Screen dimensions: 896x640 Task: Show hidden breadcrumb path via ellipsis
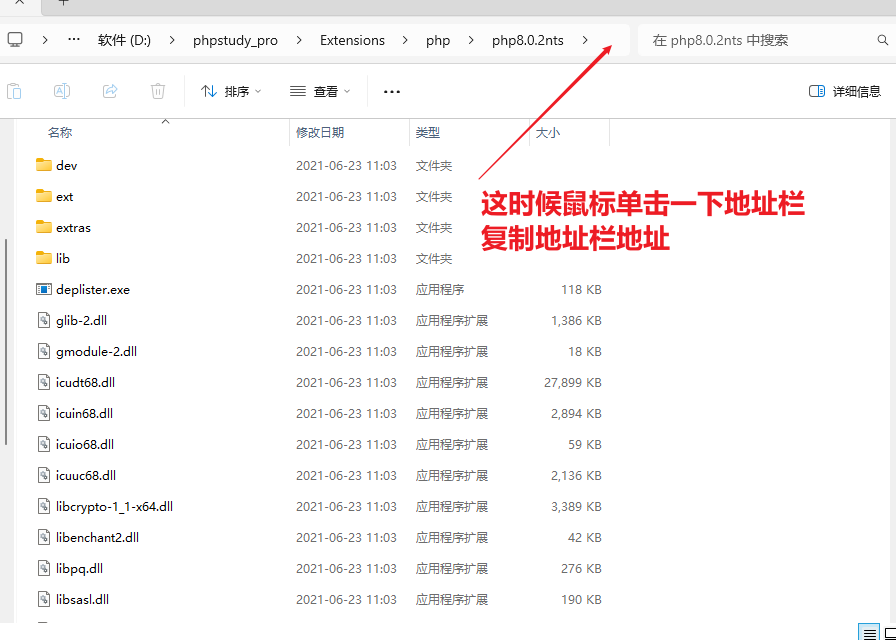click(x=73, y=40)
